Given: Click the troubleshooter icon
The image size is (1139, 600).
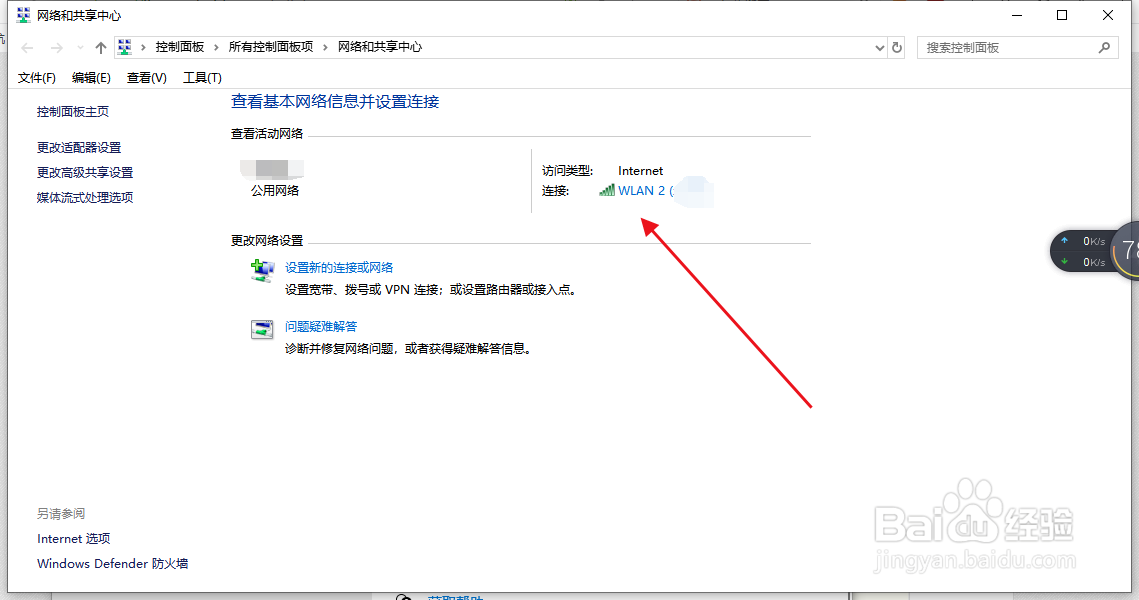Looking at the screenshot, I should point(262,329).
